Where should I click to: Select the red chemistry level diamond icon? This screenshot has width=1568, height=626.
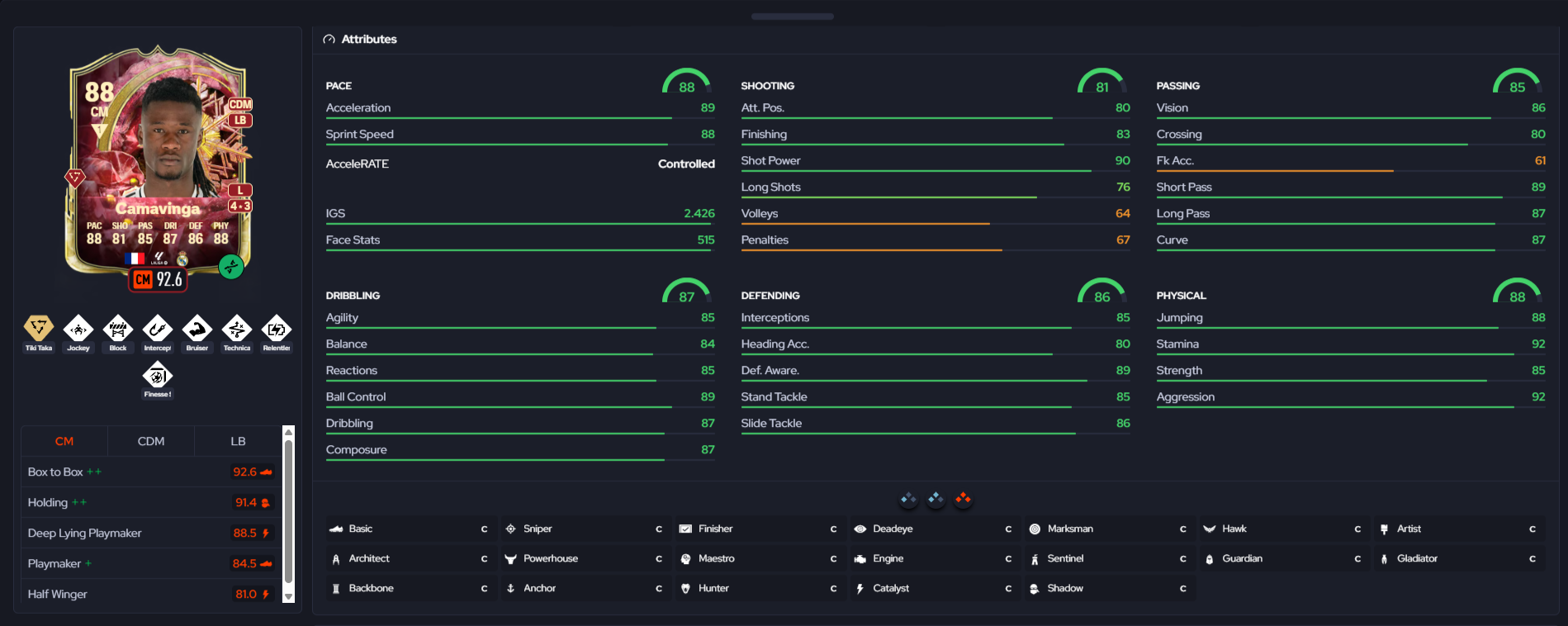963,498
